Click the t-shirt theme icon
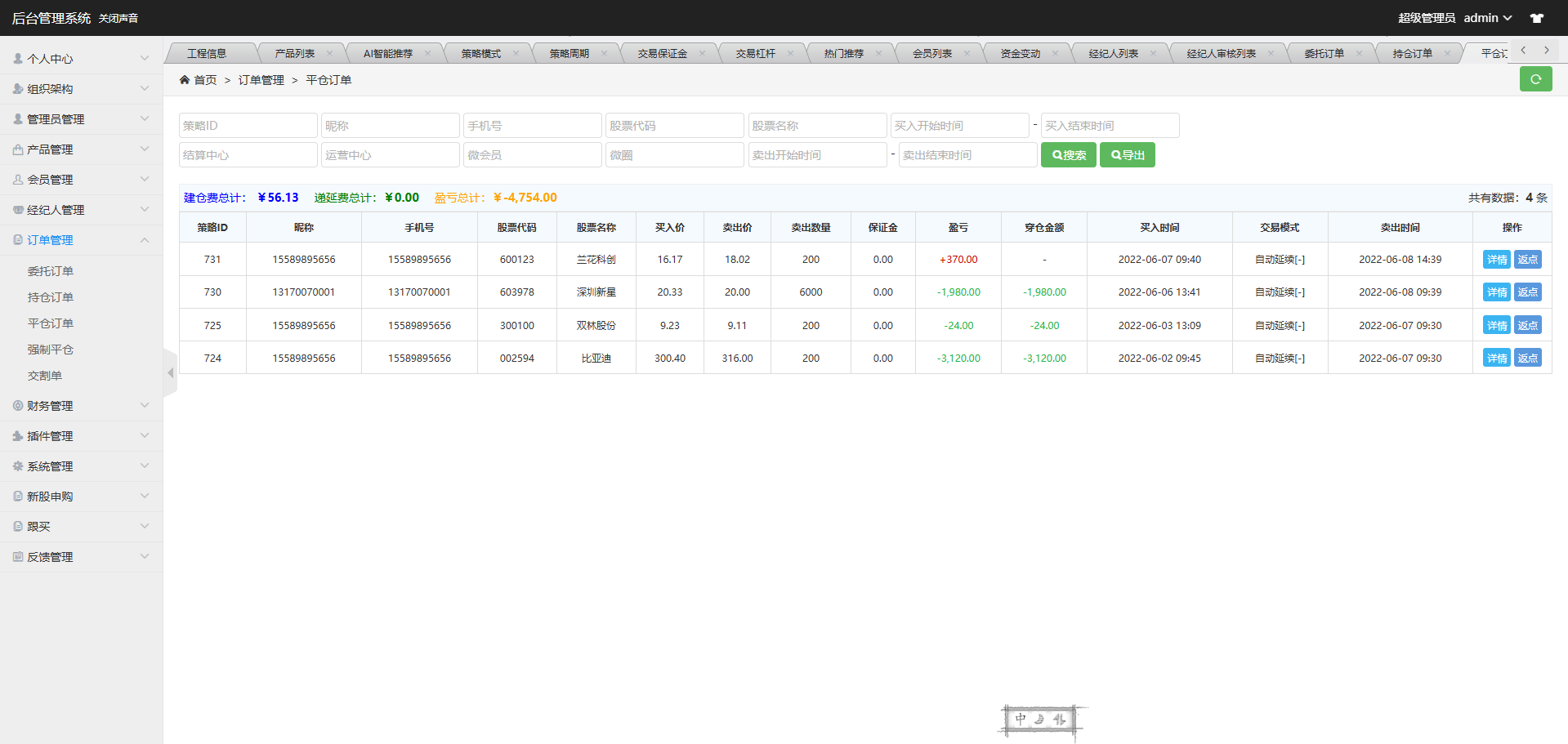Image resolution: width=1568 pixels, height=744 pixels. 1537,18
